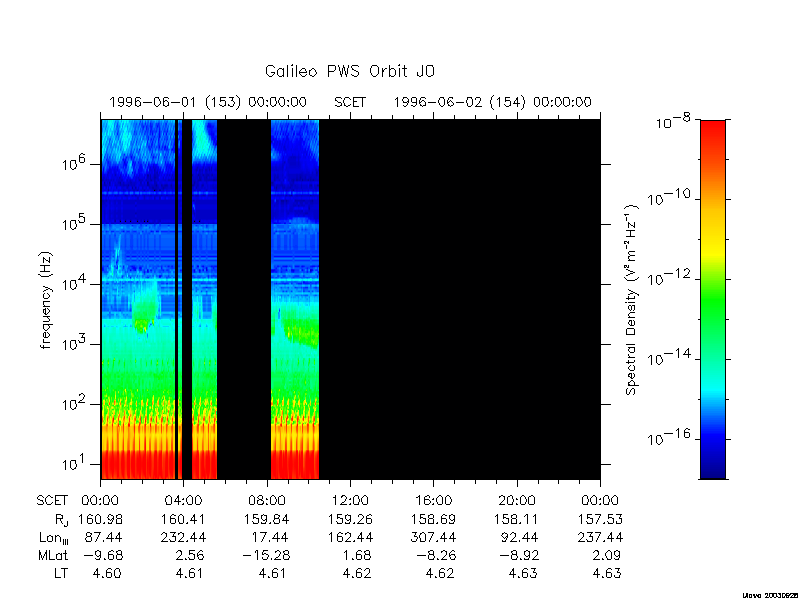Viewport: 800px width, 600px height.
Task: Click the "frequency (Hz)" axis label
Action: pyautogui.click(x=46, y=300)
